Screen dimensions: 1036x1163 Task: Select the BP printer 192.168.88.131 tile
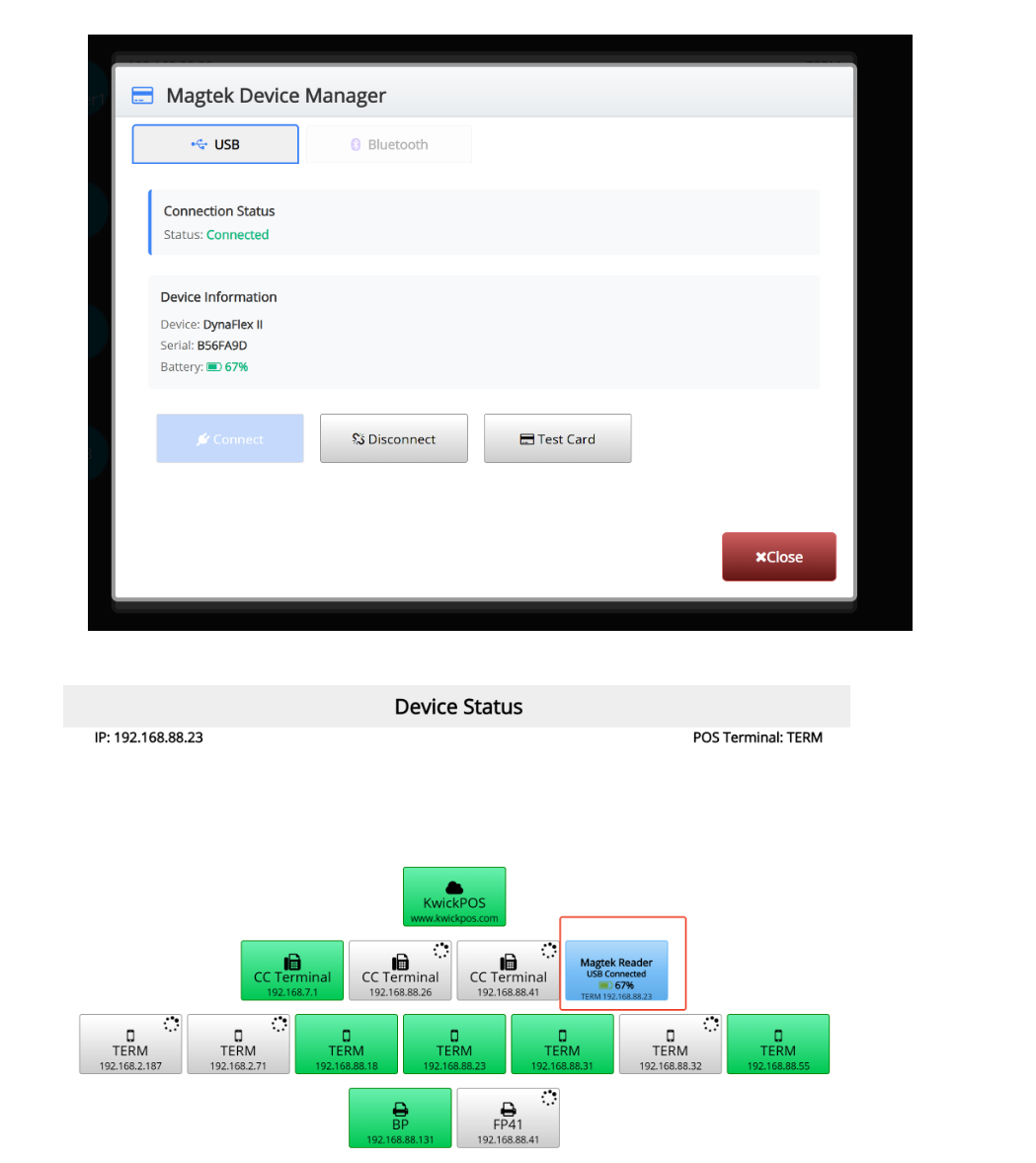(400, 1118)
